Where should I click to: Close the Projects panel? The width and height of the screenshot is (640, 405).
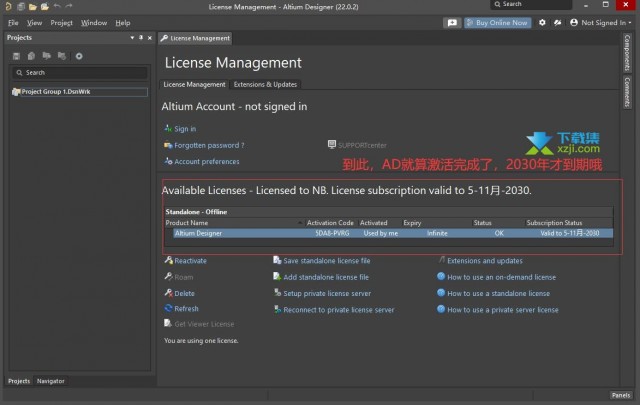click(150, 38)
